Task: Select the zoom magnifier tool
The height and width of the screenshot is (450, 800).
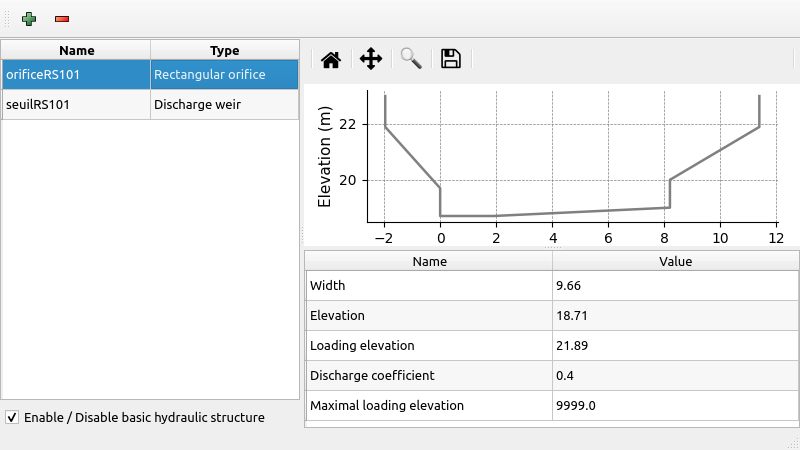Action: coord(411,59)
